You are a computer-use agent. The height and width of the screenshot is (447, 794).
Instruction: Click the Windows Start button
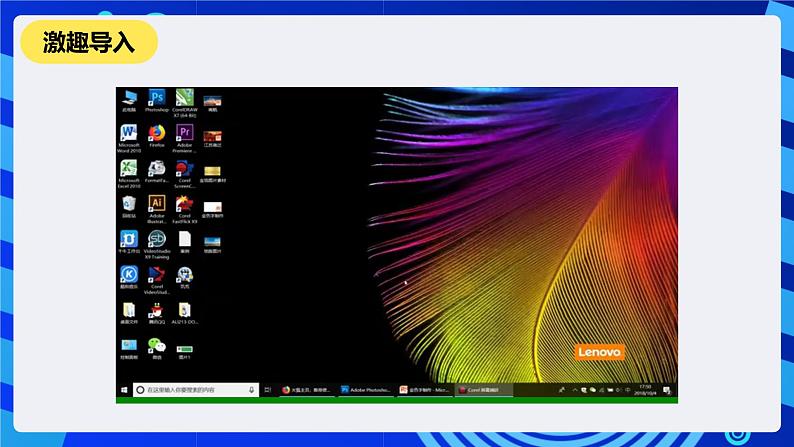[x=125, y=390]
